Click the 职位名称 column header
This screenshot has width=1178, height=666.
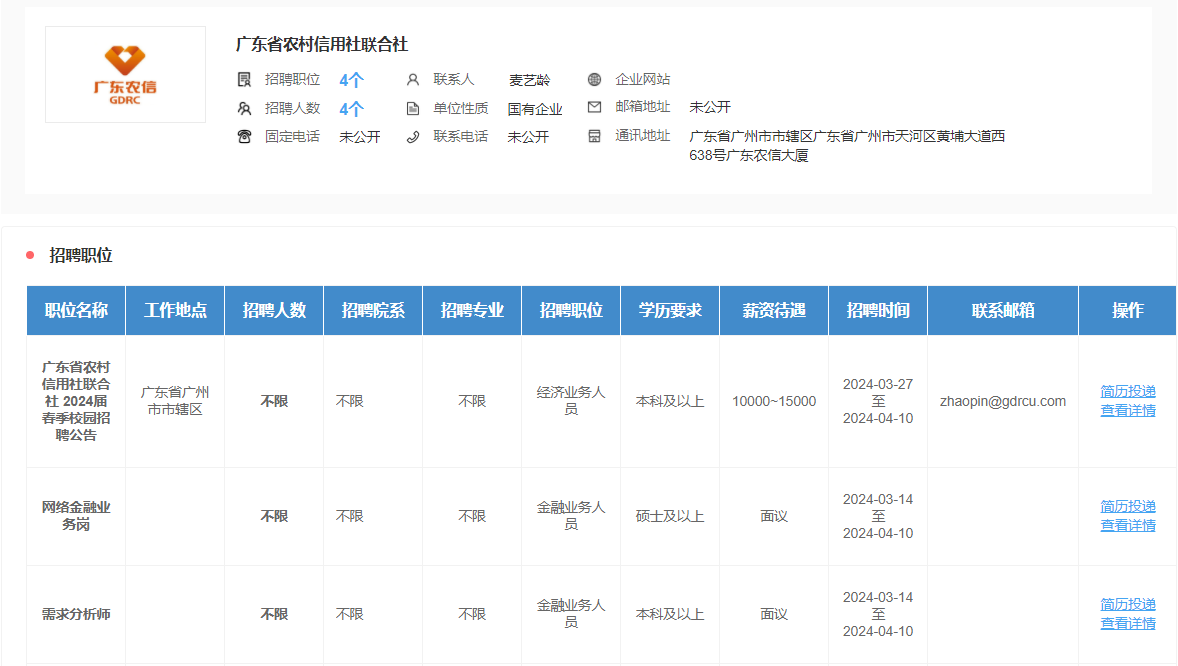coord(76,310)
